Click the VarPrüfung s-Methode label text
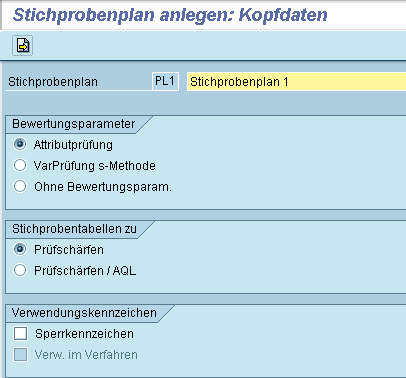This screenshot has height=378, width=406. (x=95, y=166)
